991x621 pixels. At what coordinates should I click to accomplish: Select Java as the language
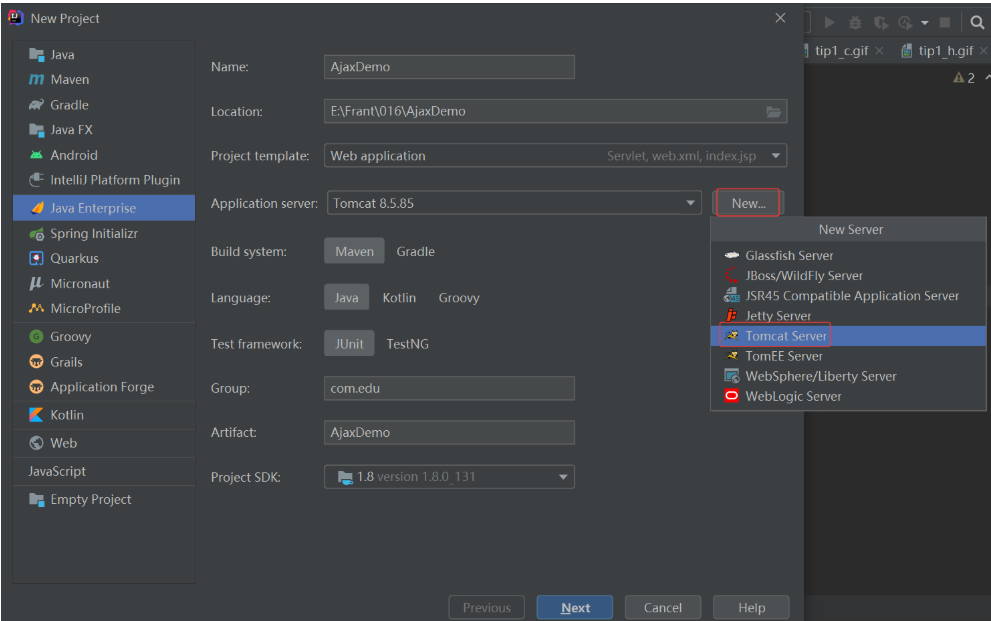(x=346, y=298)
